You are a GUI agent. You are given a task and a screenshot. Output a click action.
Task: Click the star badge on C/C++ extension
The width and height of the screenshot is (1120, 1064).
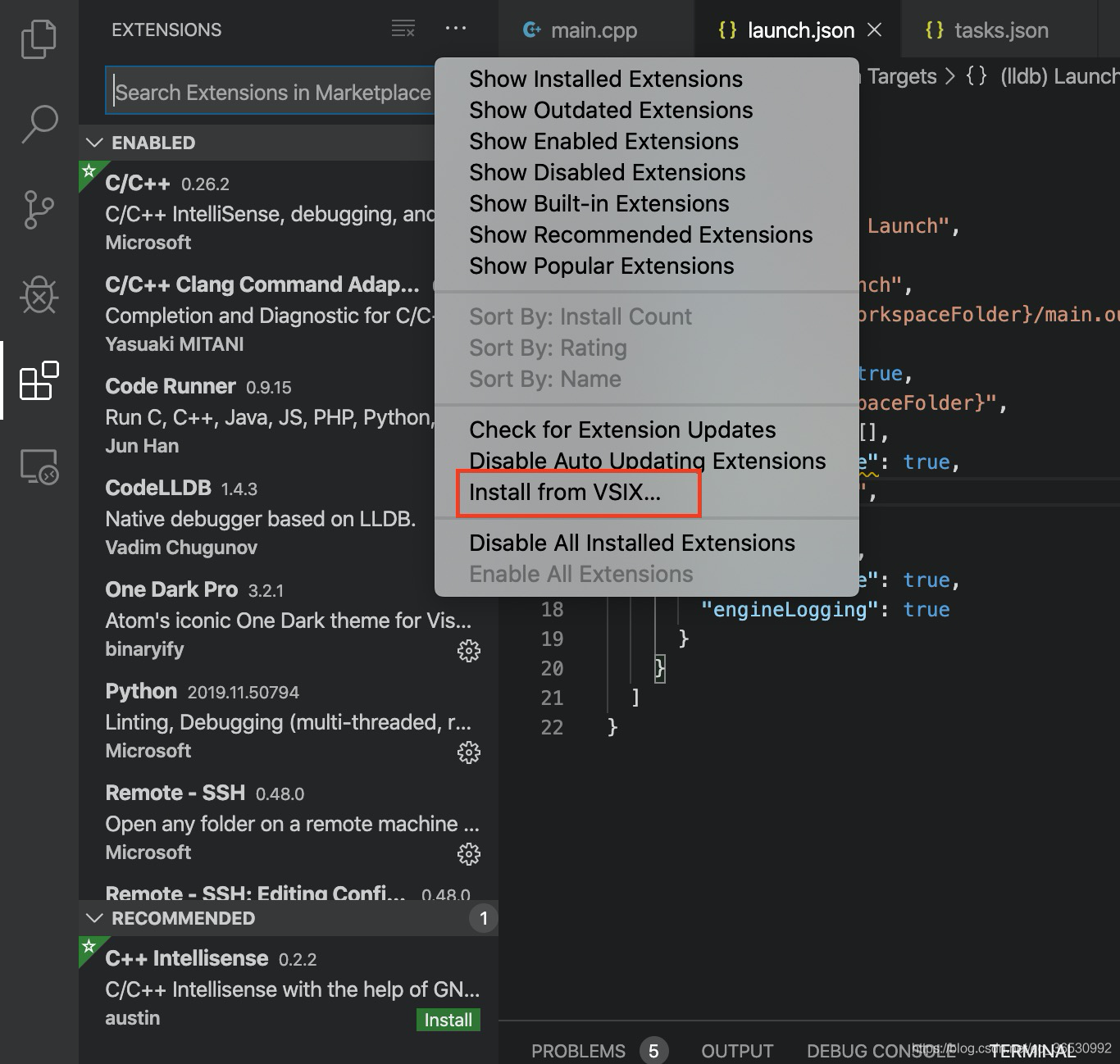coord(89,171)
